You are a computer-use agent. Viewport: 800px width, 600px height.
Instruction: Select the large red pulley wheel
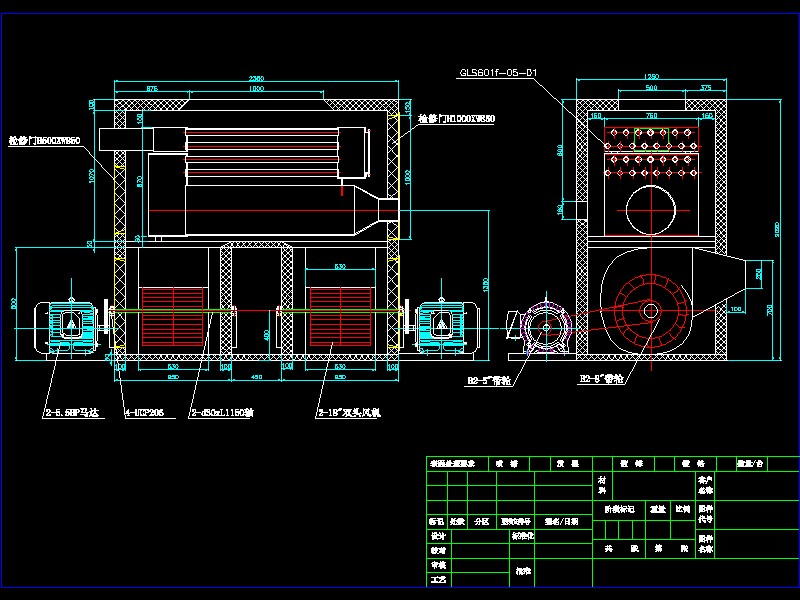point(650,310)
